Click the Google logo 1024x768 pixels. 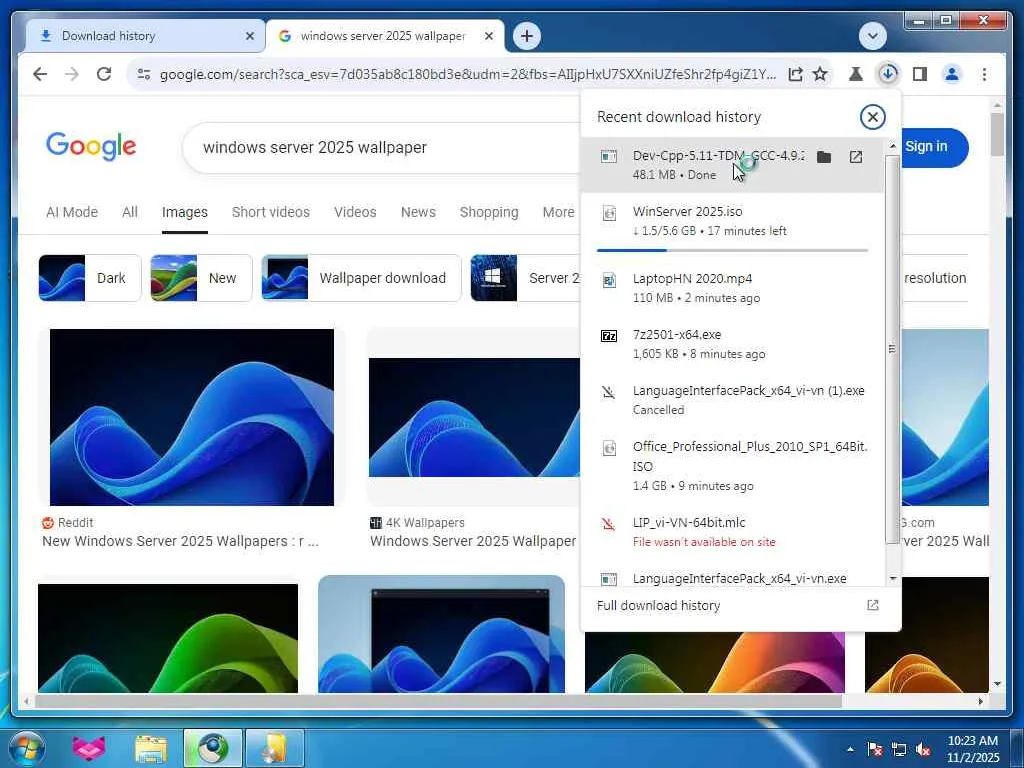tap(91, 146)
